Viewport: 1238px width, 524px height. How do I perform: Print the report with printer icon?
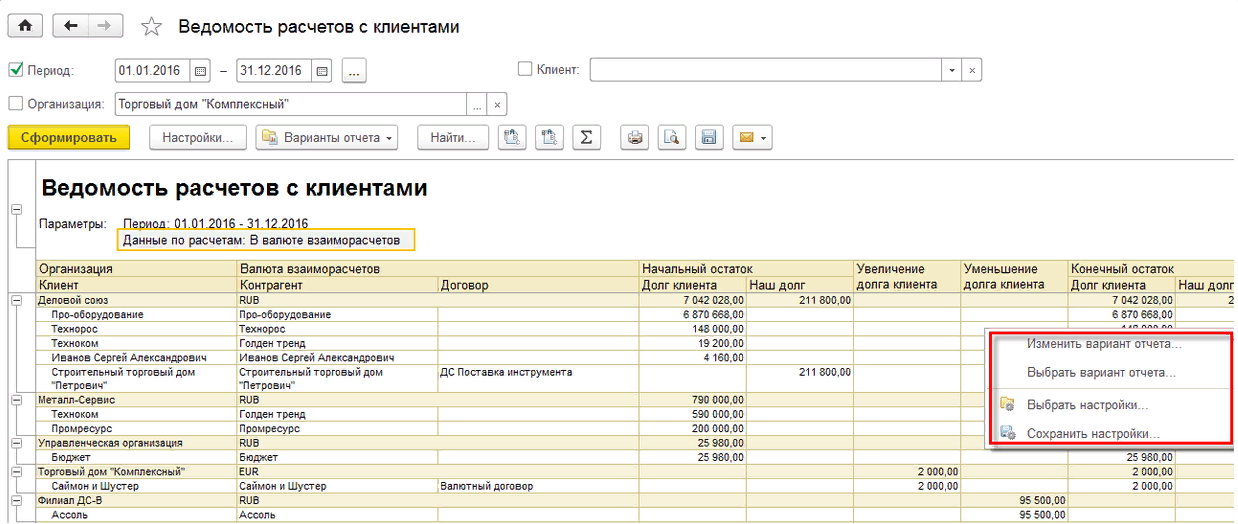634,138
